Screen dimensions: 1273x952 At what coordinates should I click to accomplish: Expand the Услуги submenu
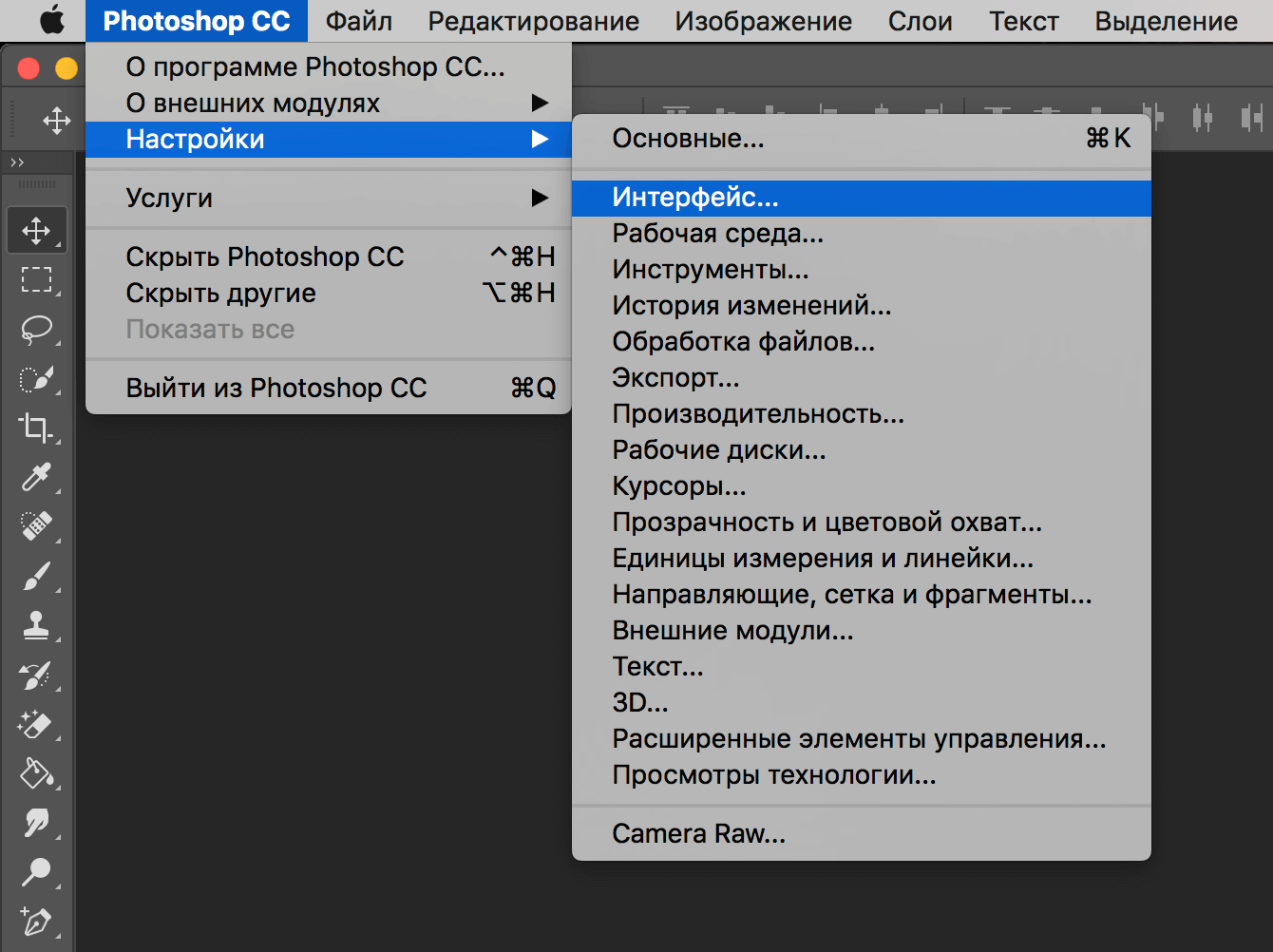tap(329, 199)
